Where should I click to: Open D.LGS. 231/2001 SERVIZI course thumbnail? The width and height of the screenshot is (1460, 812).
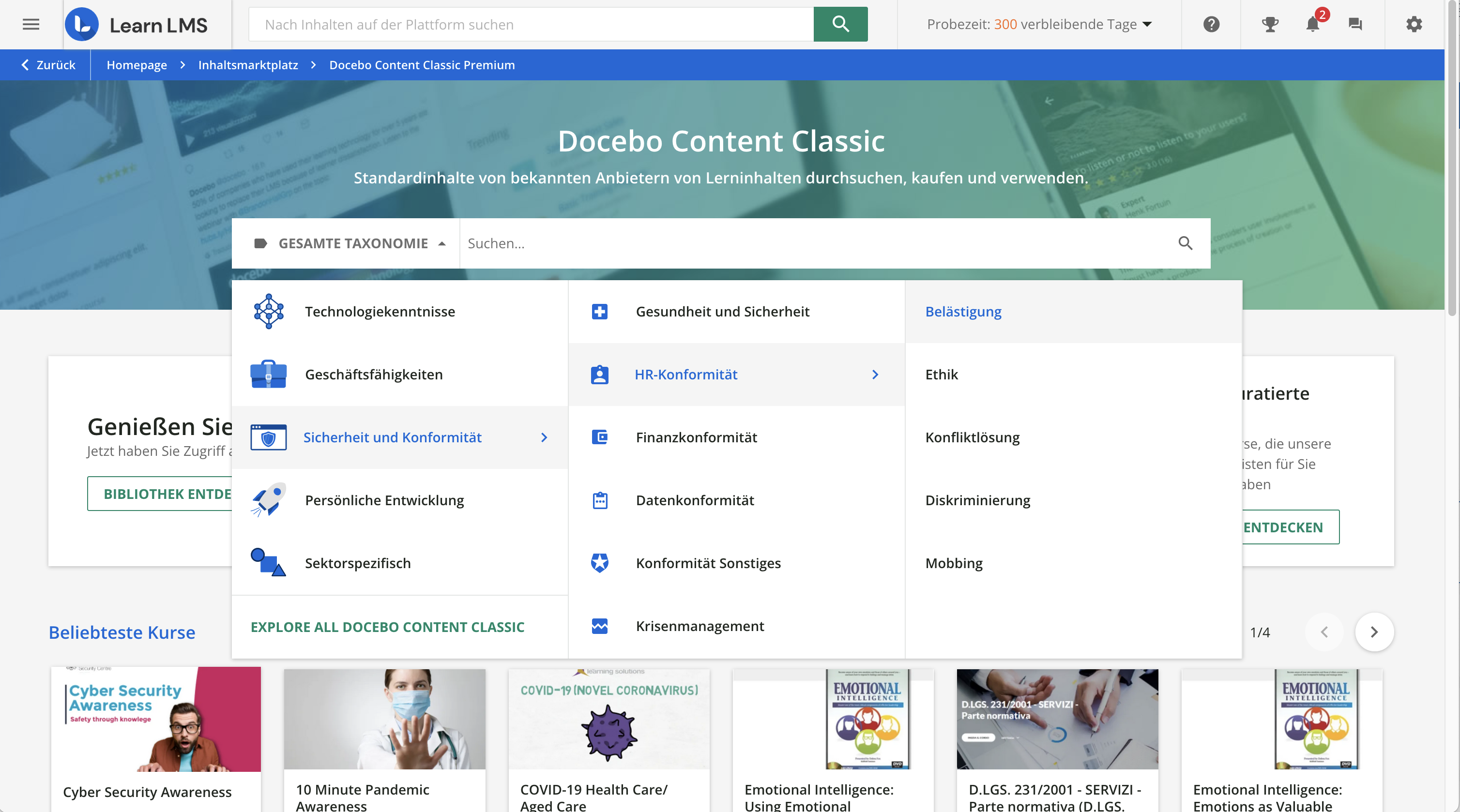point(1057,719)
